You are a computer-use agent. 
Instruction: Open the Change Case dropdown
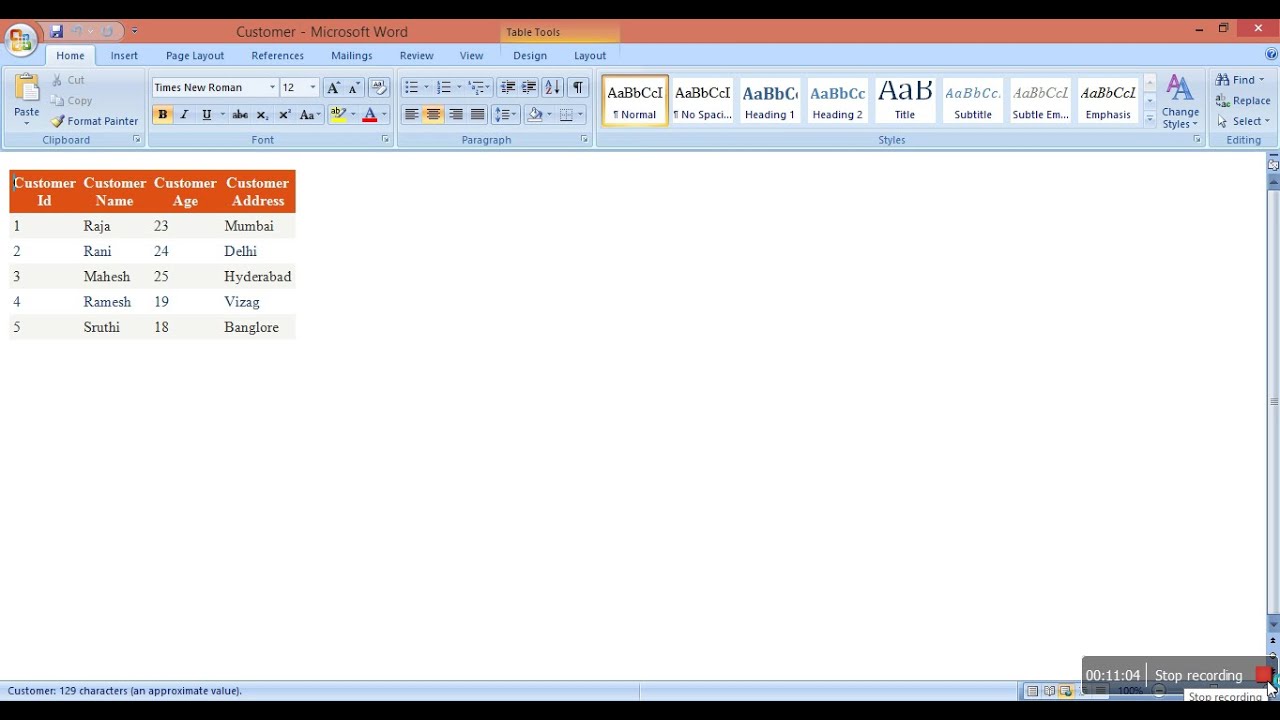pos(310,115)
